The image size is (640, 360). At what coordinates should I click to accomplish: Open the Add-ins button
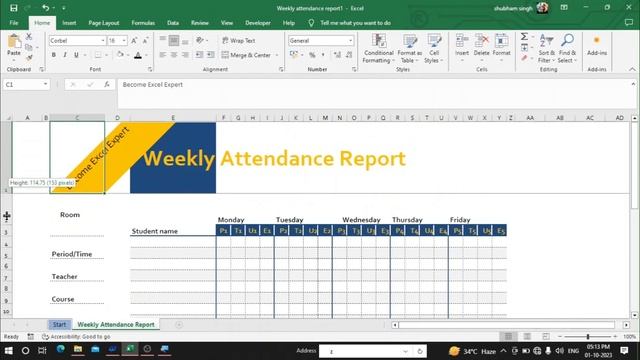[x=597, y=46]
